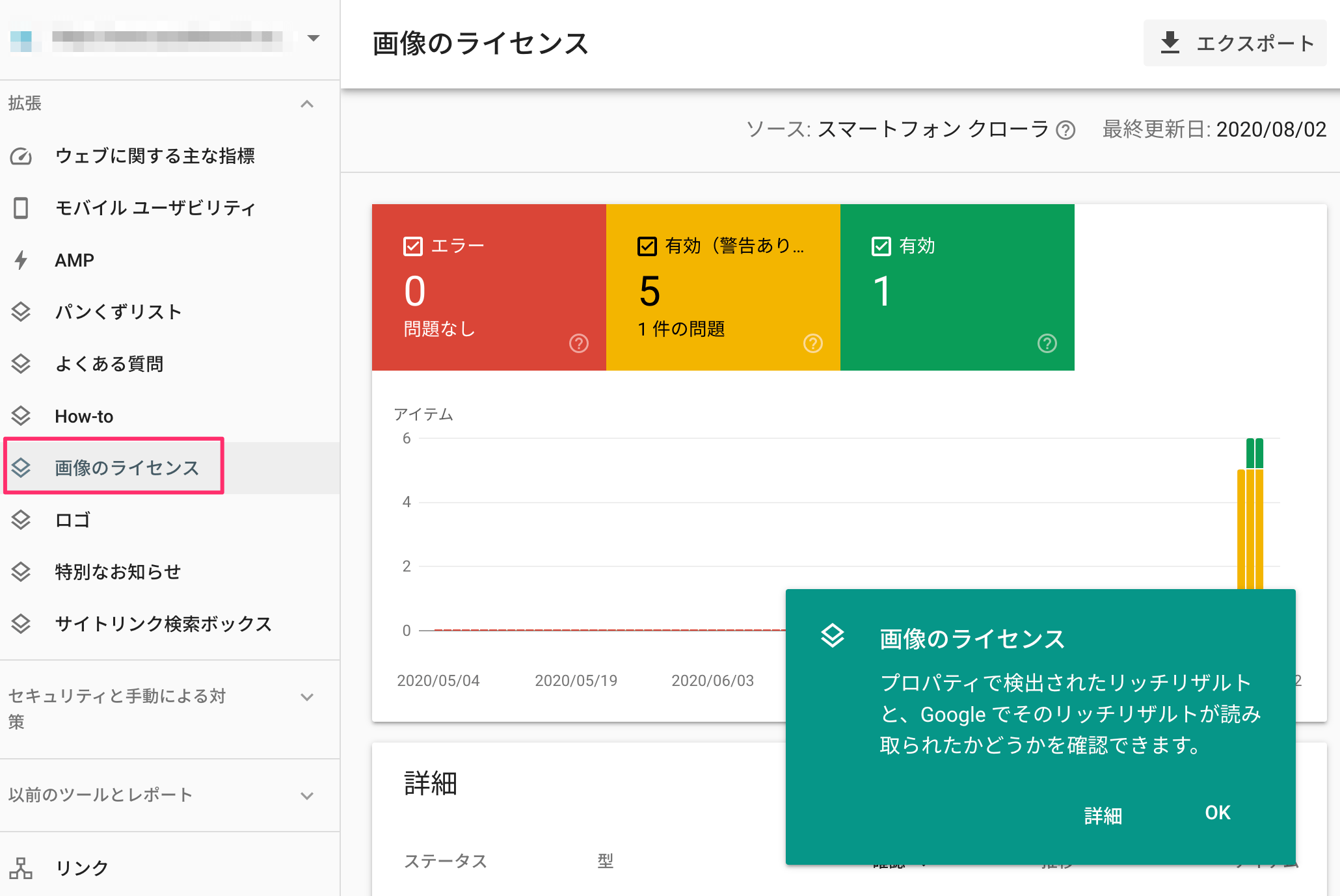
Task: Click the speedometer icon for Web Vitals
Action: click(x=21, y=156)
